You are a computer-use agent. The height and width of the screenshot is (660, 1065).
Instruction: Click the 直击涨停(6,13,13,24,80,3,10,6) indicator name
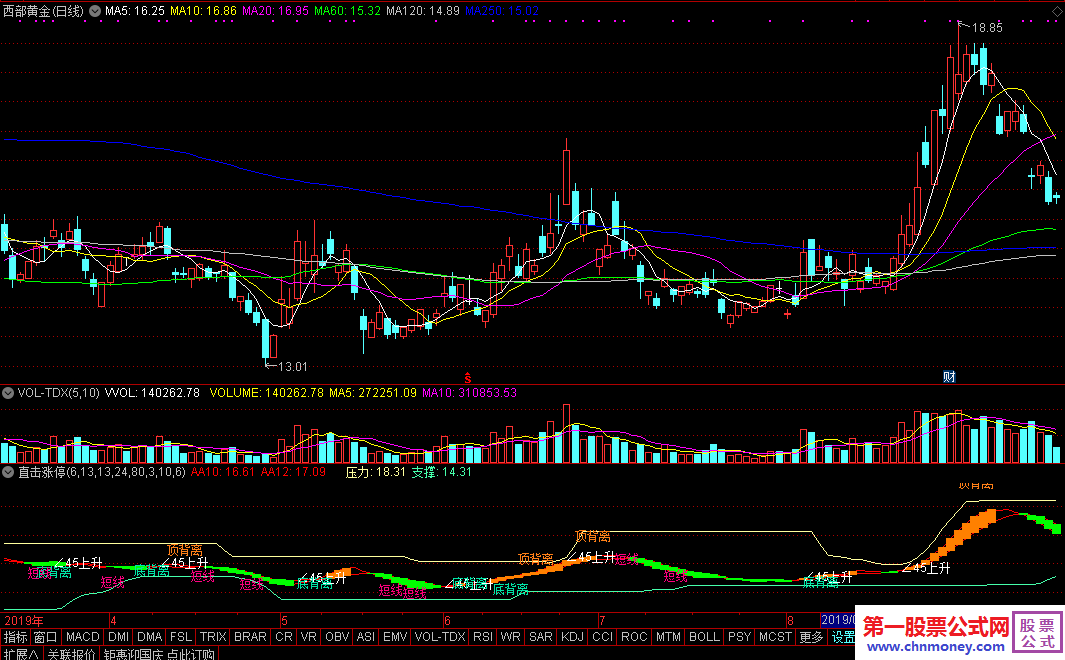coord(102,472)
